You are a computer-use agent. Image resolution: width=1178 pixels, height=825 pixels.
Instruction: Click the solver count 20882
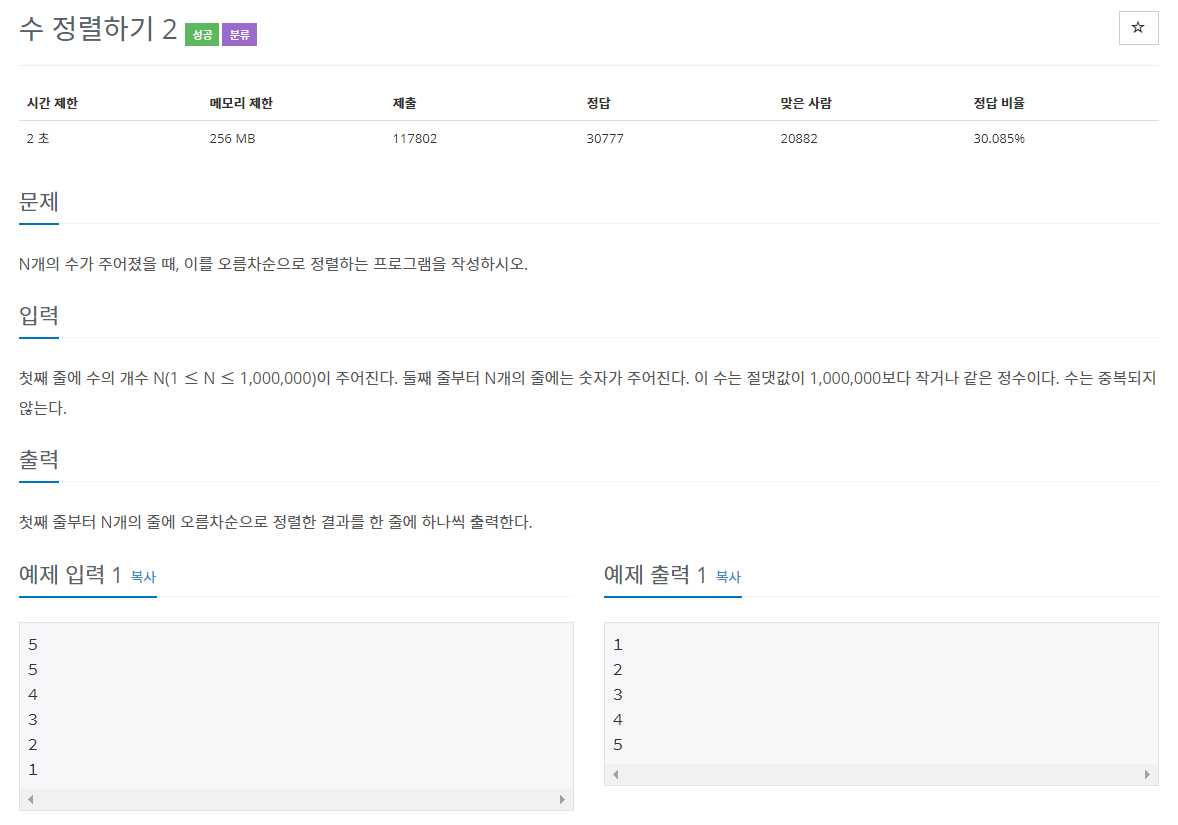tap(799, 138)
